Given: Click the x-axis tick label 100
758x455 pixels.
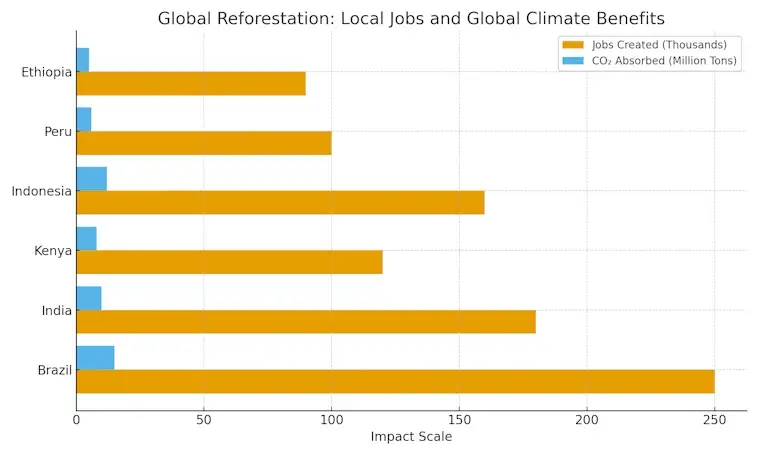Looking at the screenshot, I should pyautogui.click(x=332, y=420).
